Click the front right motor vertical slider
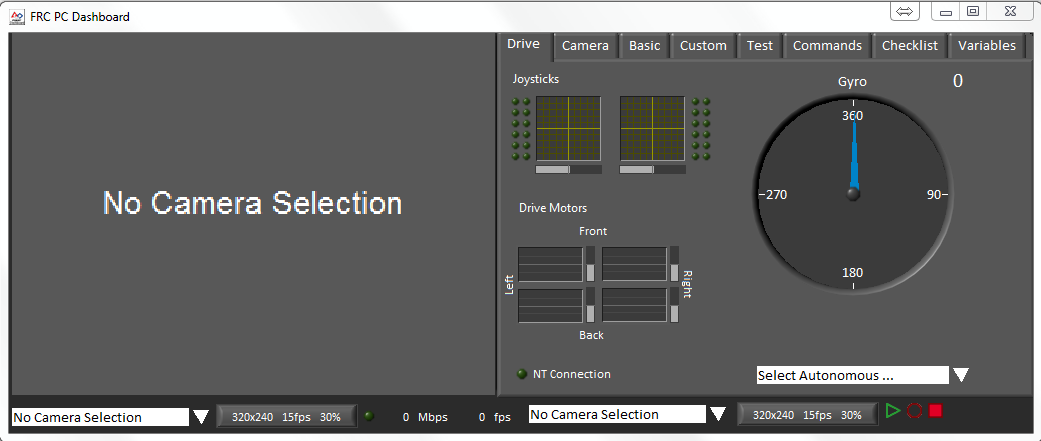The image size is (1041, 441). 675,264
